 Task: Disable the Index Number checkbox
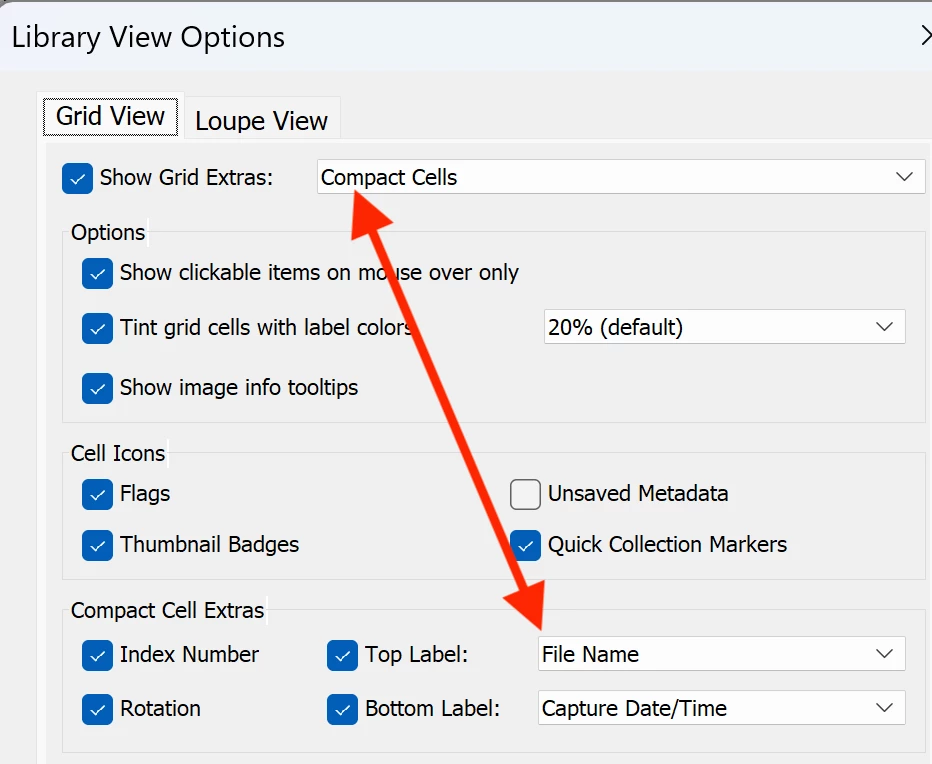click(x=98, y=655)
